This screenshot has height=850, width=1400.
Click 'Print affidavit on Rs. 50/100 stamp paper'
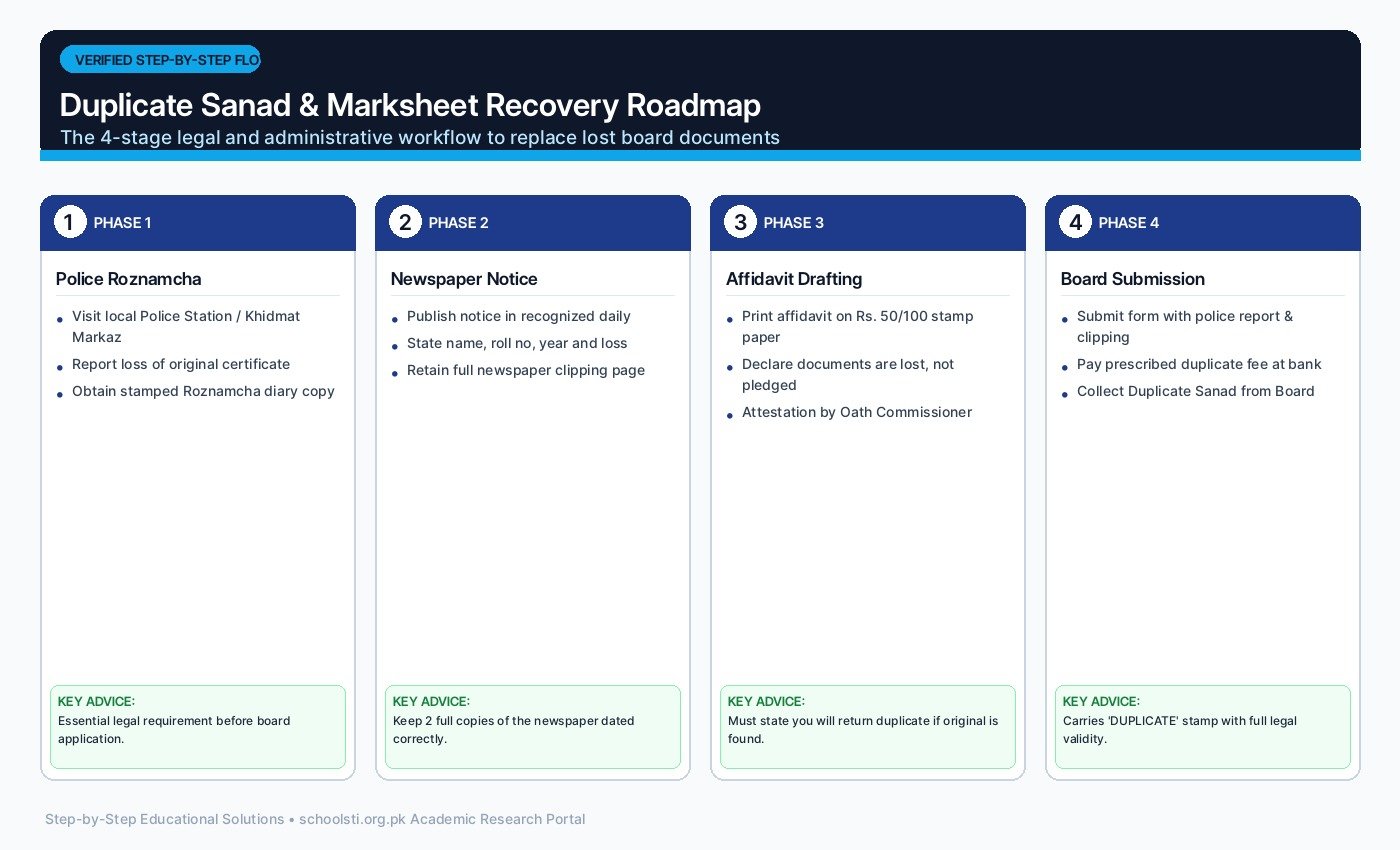pyautogui.click(x=857, y=326)
